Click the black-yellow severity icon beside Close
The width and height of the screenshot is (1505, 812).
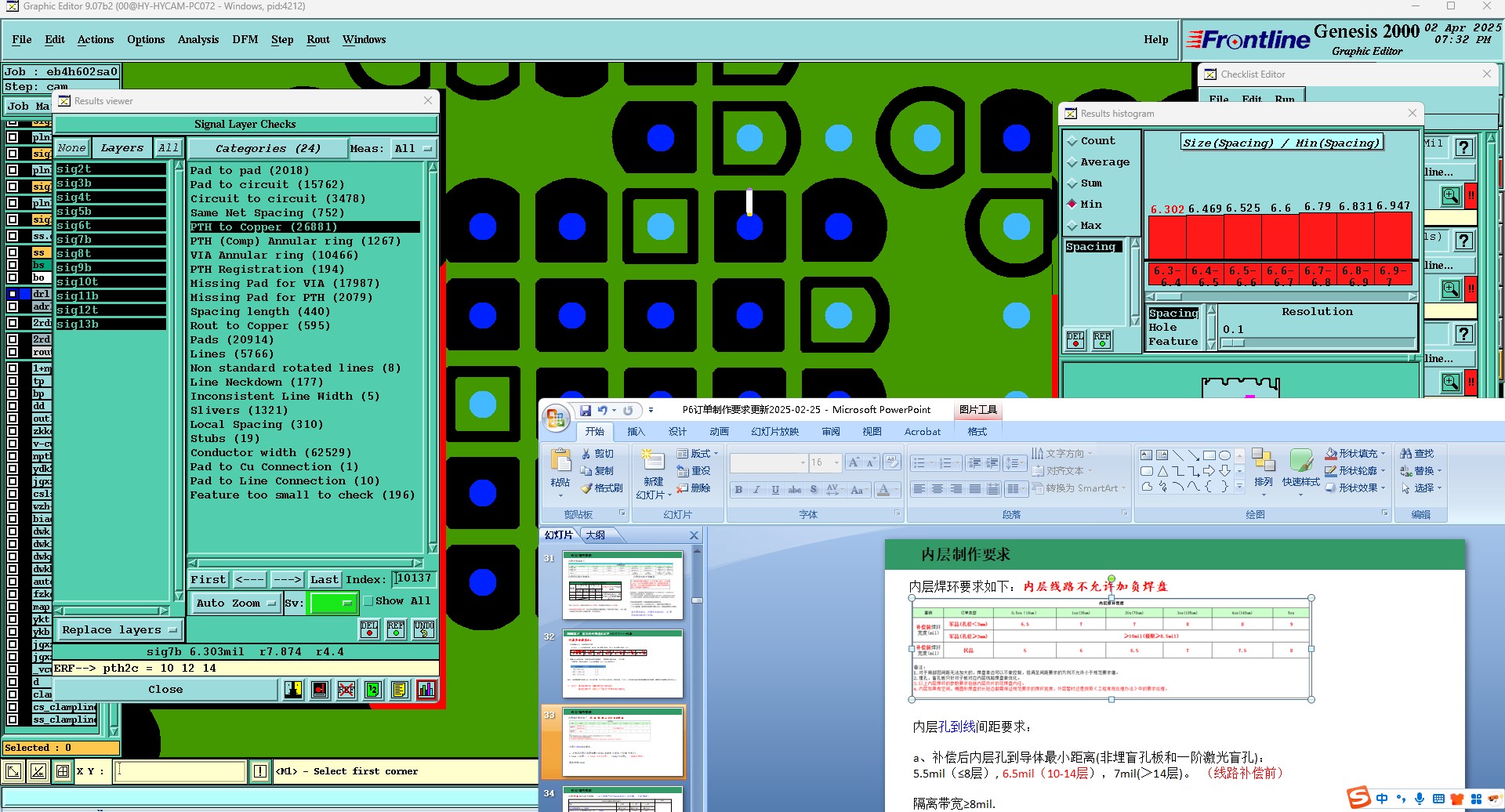click(x=293, y=690)
